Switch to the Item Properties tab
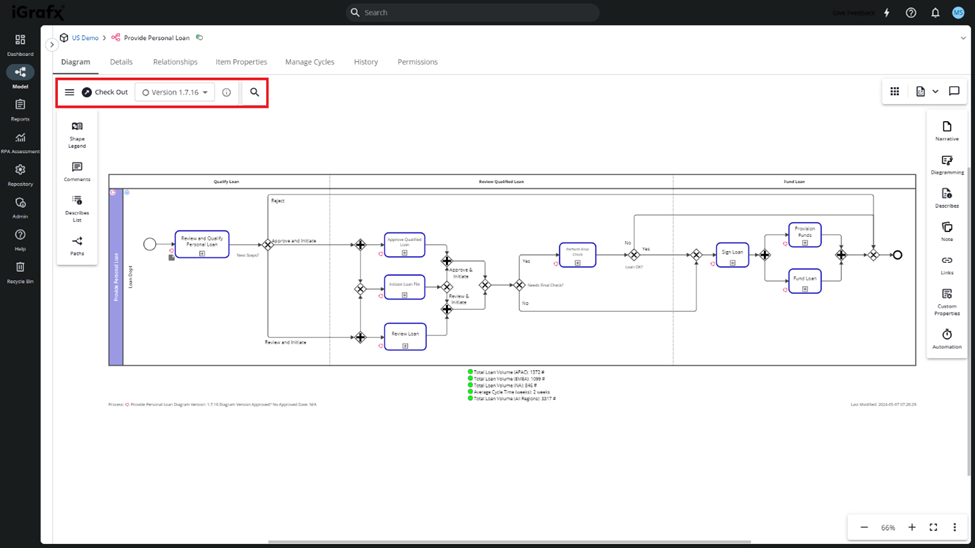Image resolution: width=975 pixels, height=548 pixels. [x=241, y=62]
